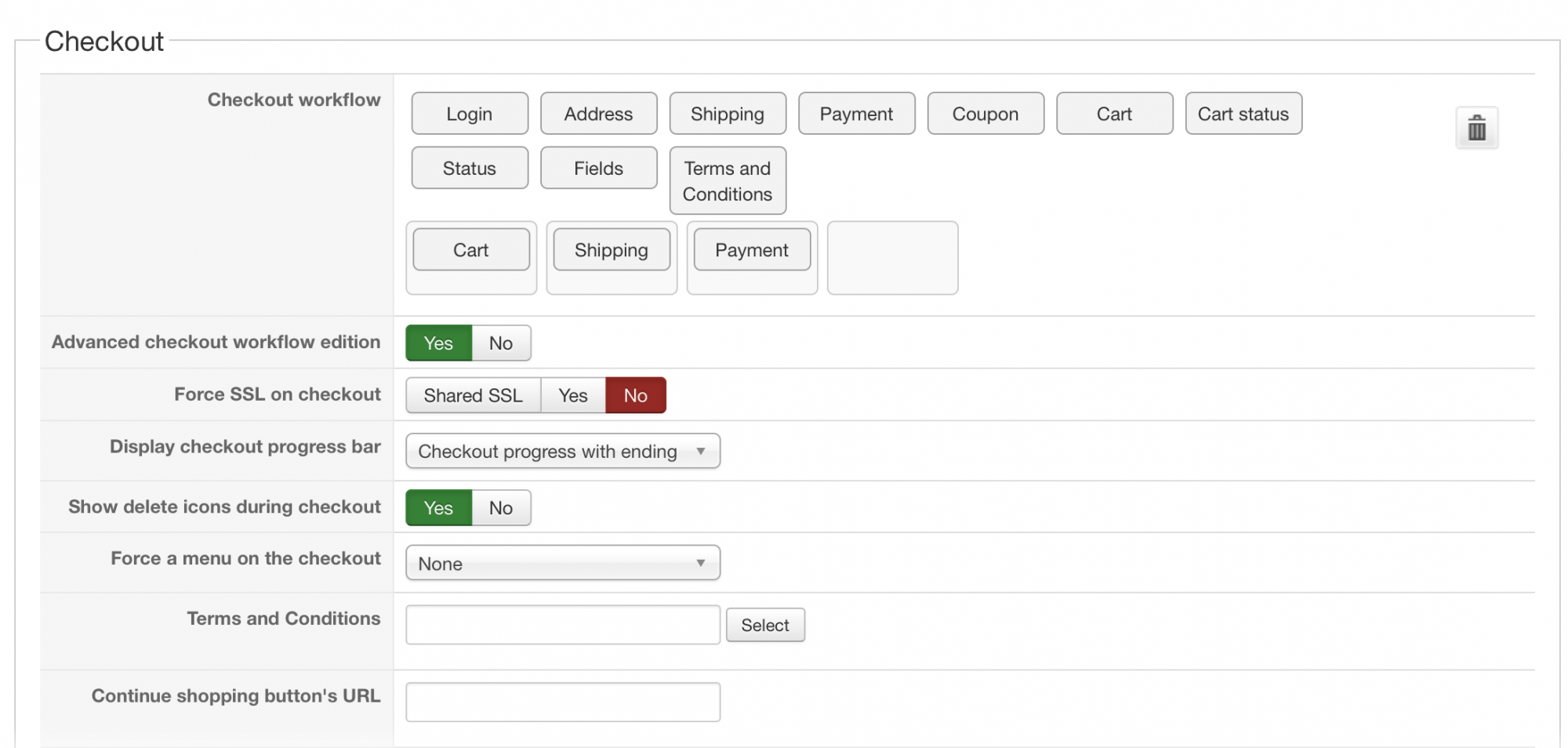Image resolution: width=1568 pixels, height=748 pixels.
Task: Click the Login workflow block
Action: pyautogui.click(x=470, y=114)
